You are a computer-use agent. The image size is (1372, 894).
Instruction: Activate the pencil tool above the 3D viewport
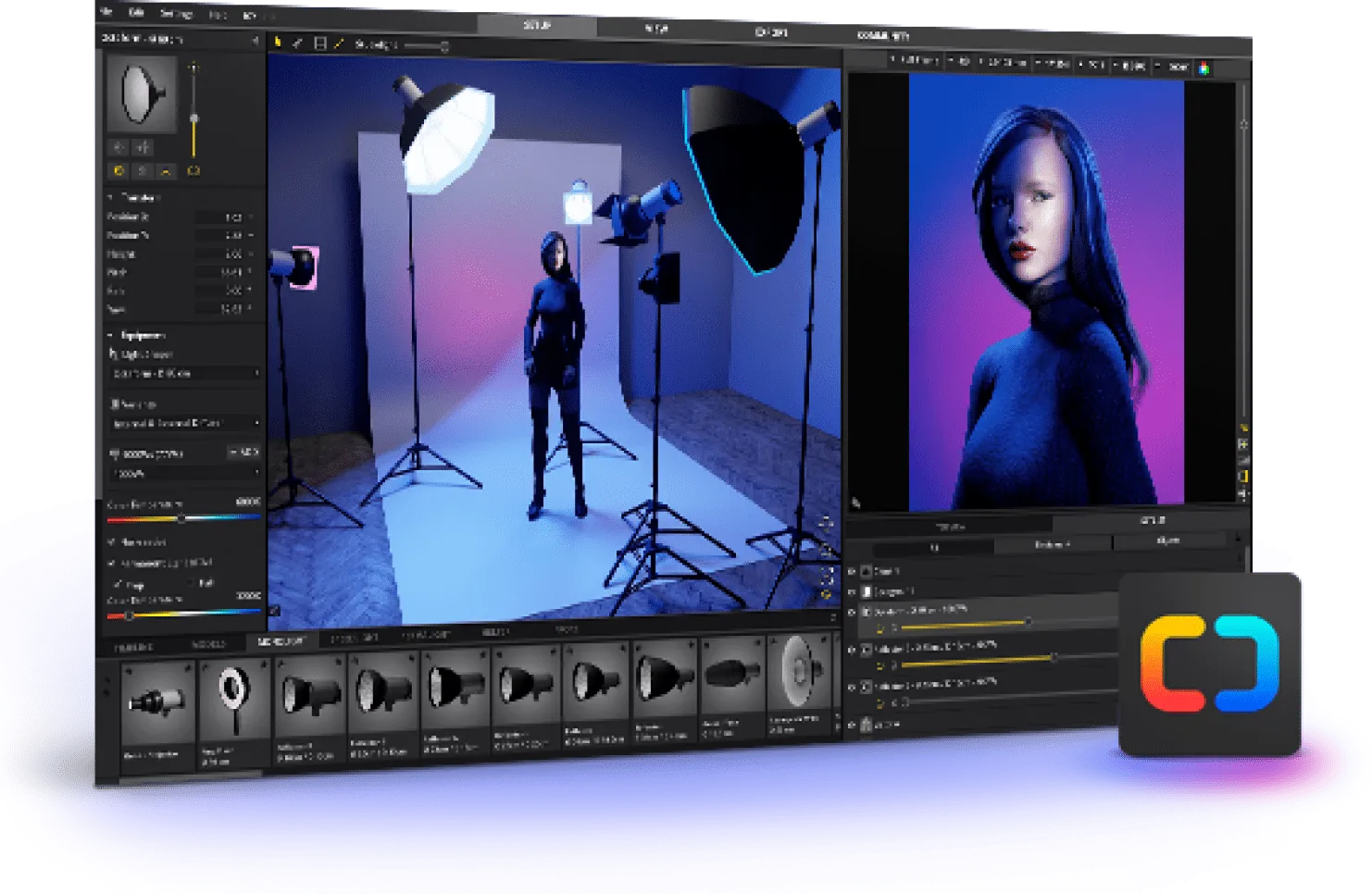pyautogui.click(x=338, y=43)
